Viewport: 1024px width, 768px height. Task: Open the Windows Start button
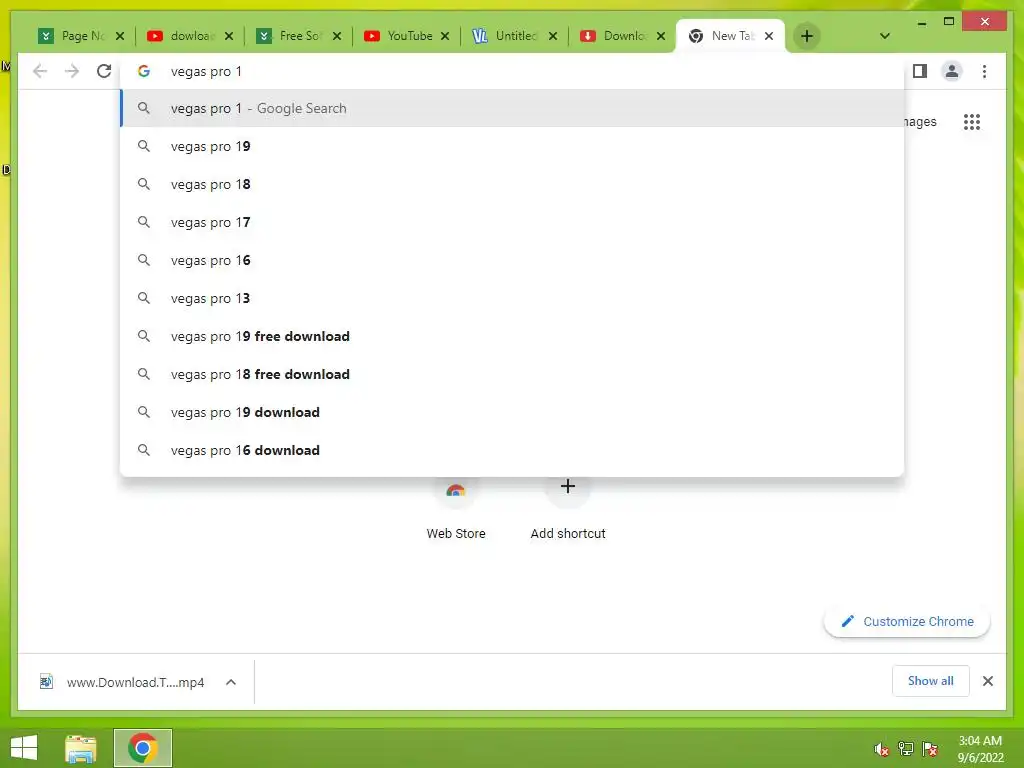coord(24,748)
